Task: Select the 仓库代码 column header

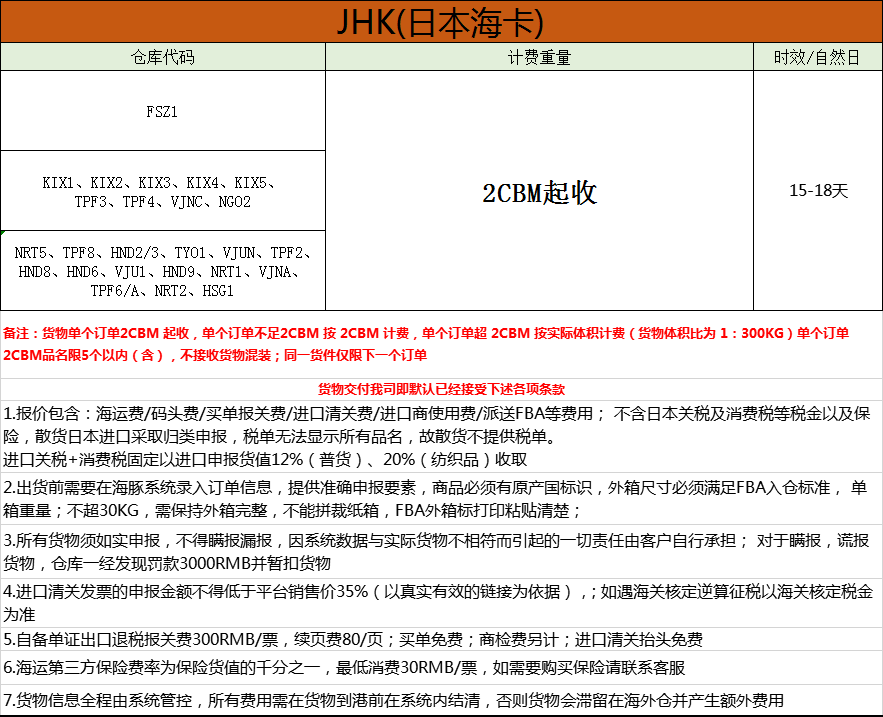Action: pos(163,57)
